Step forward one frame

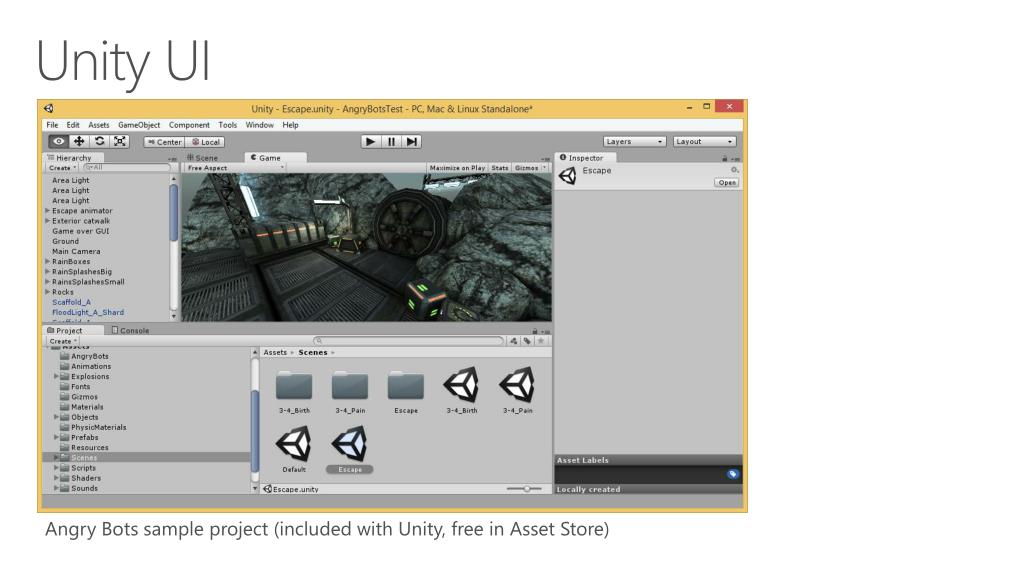tap(412, 142)
